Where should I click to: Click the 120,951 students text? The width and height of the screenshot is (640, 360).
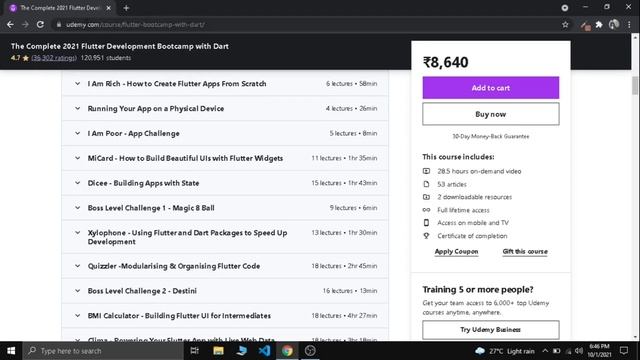106,58
